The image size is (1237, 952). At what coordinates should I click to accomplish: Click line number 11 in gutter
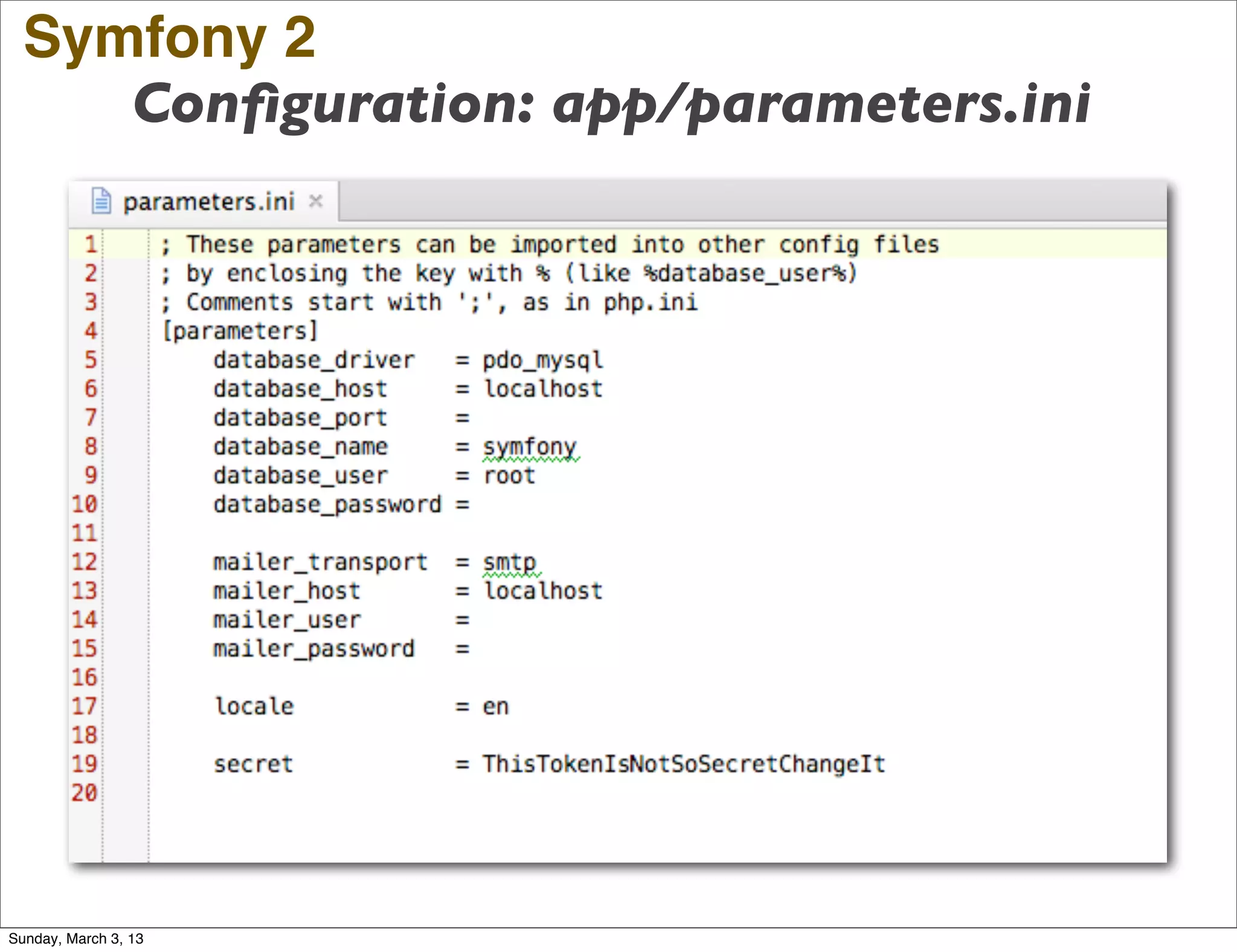[x=85, y=533]
